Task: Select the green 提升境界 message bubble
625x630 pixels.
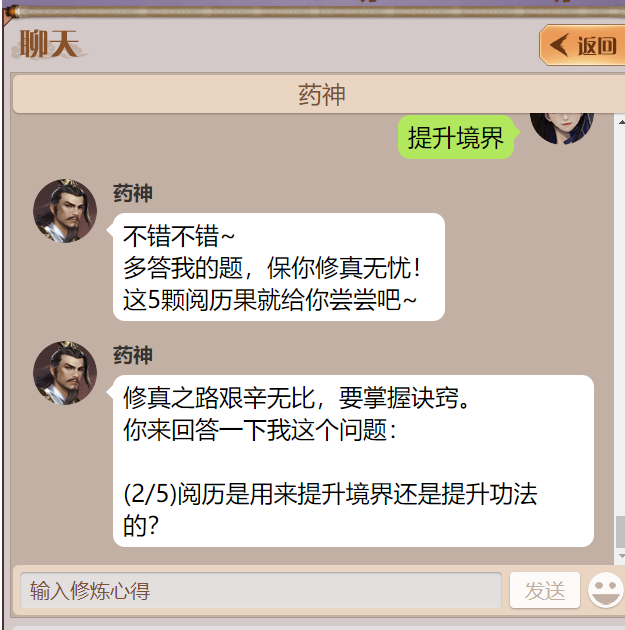Action: point(456,137)
